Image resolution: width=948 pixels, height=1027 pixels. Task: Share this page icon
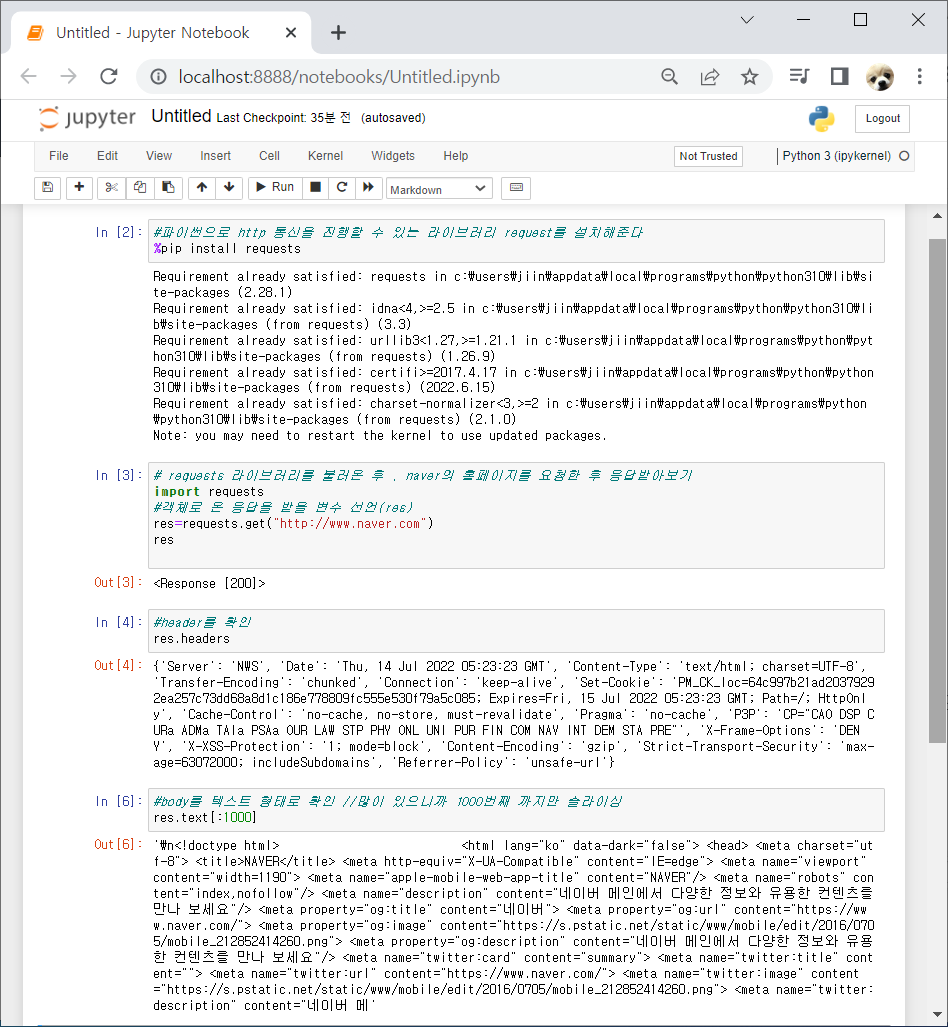(x=710, y=77)
